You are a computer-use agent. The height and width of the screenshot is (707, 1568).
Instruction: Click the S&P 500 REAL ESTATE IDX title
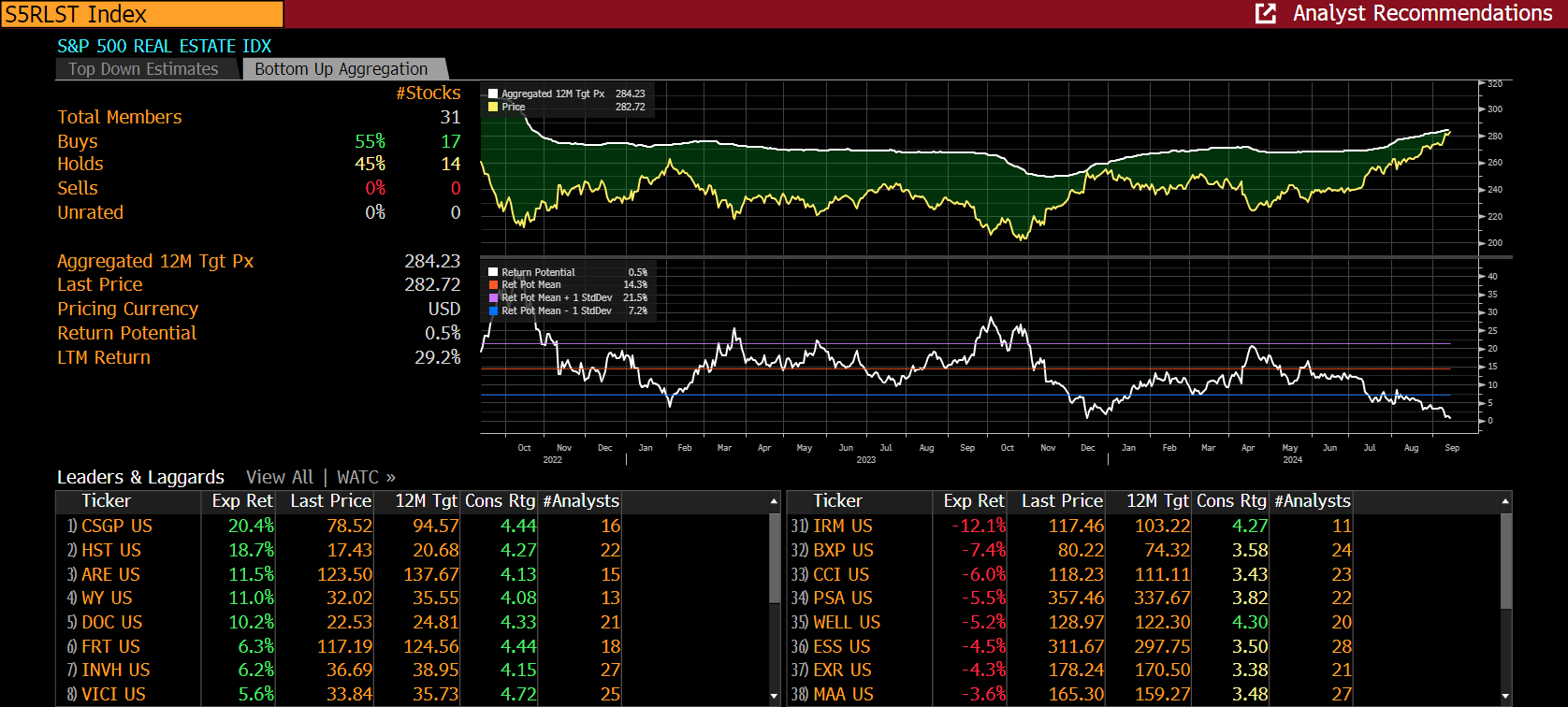click(x=165, y=47)
